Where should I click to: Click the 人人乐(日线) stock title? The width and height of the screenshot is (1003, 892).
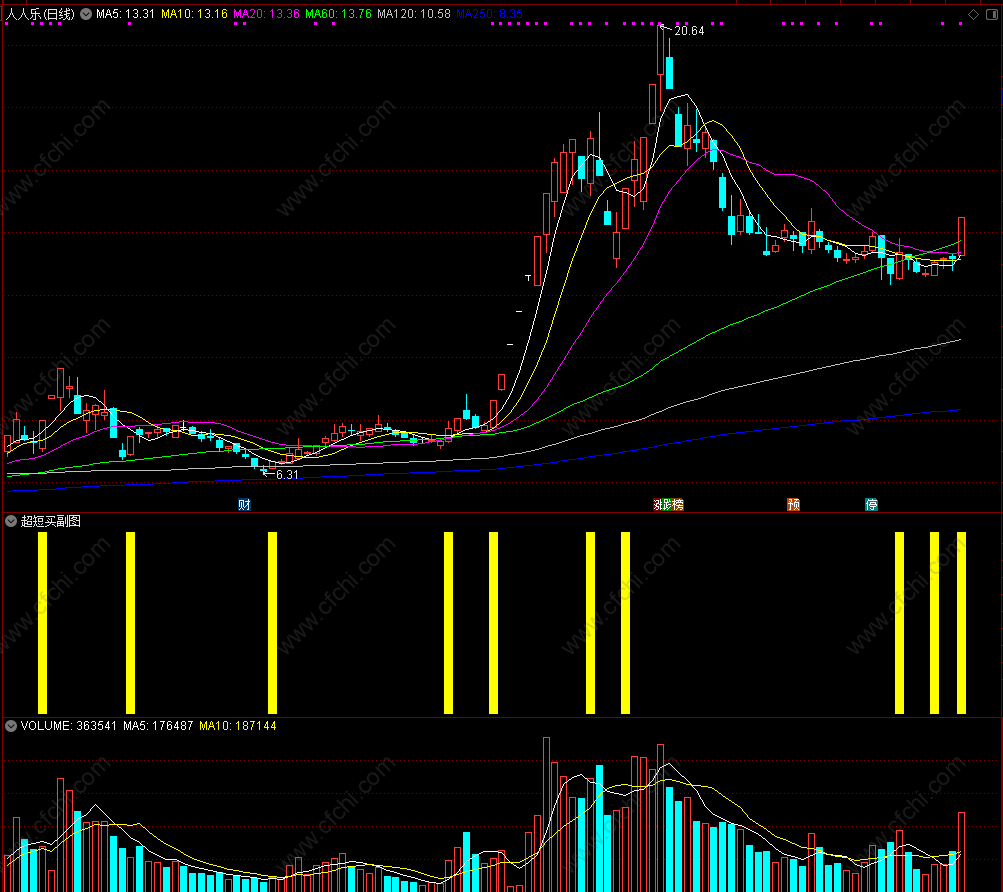coord(40,14)
